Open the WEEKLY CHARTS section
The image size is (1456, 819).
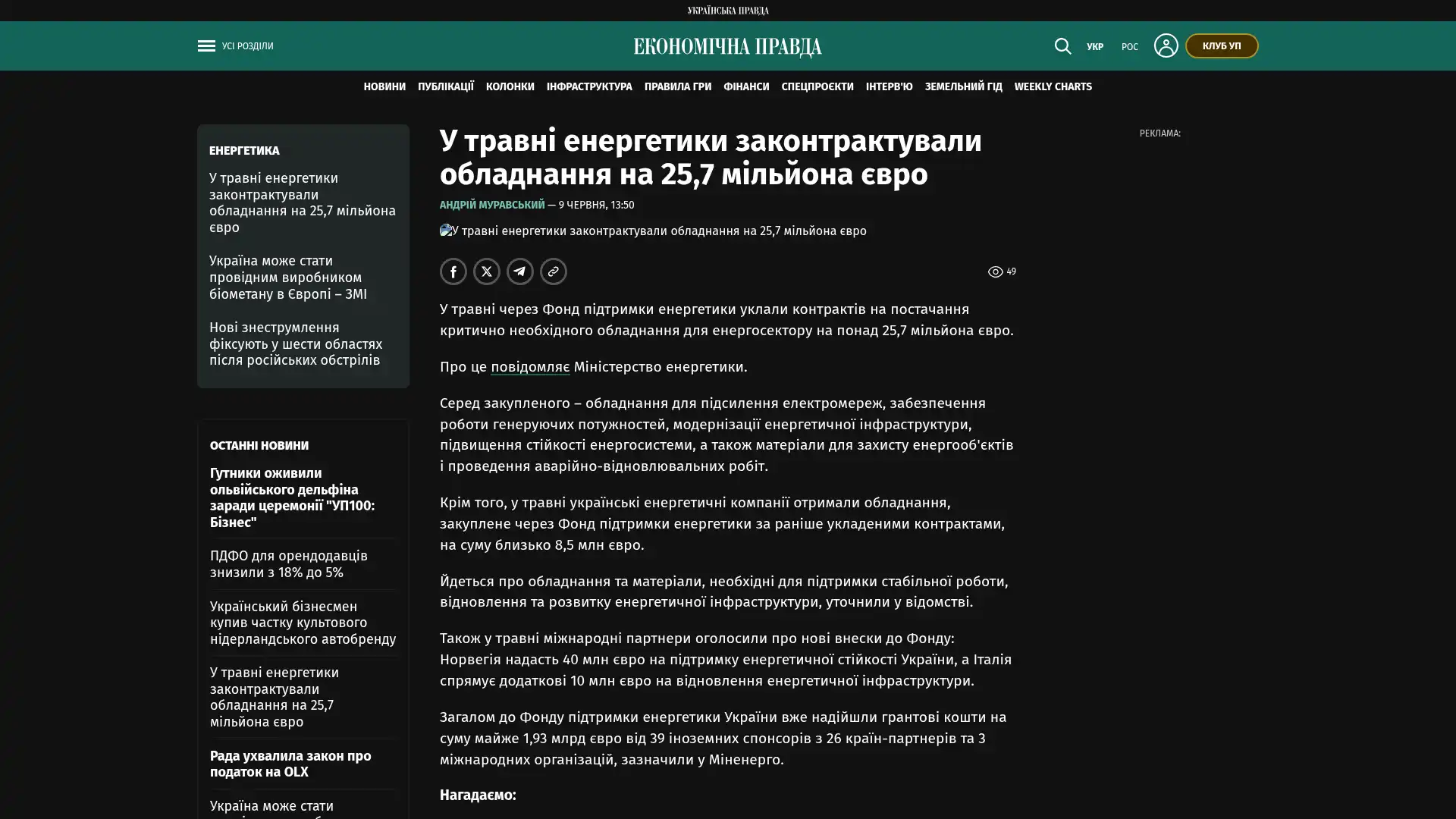[x=1053, y=87]
